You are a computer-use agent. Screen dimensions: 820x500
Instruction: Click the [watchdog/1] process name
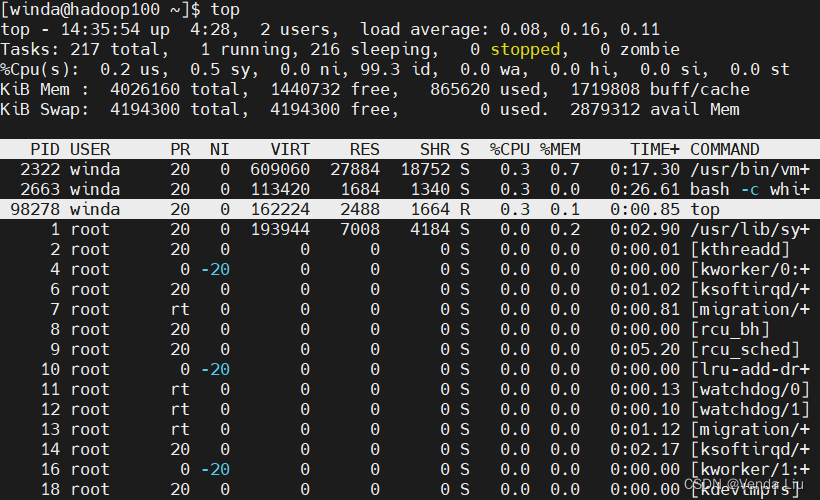point(750,410)
